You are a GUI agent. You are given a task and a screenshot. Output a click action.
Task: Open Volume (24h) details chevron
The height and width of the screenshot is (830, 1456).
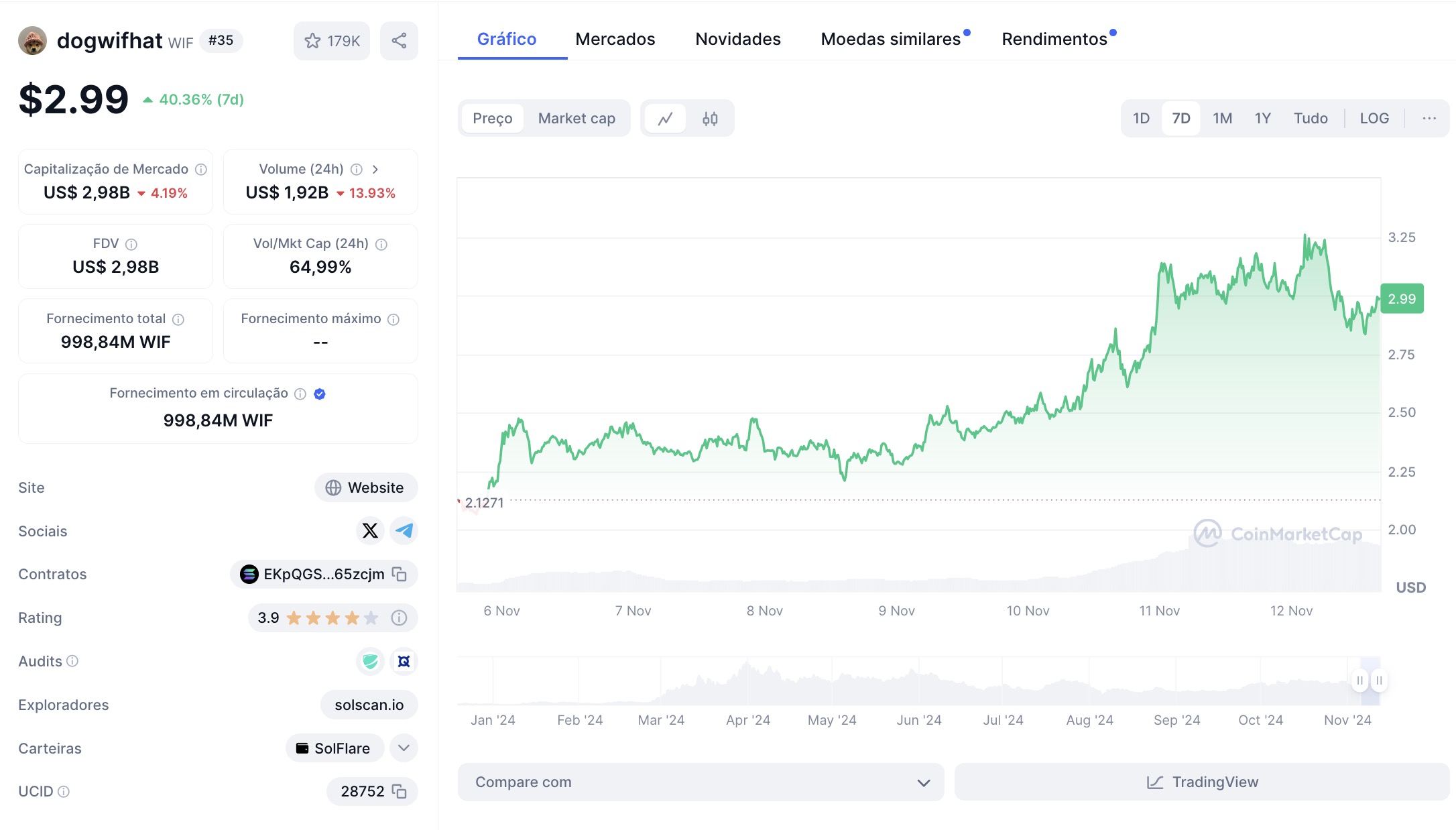(375, 170)
